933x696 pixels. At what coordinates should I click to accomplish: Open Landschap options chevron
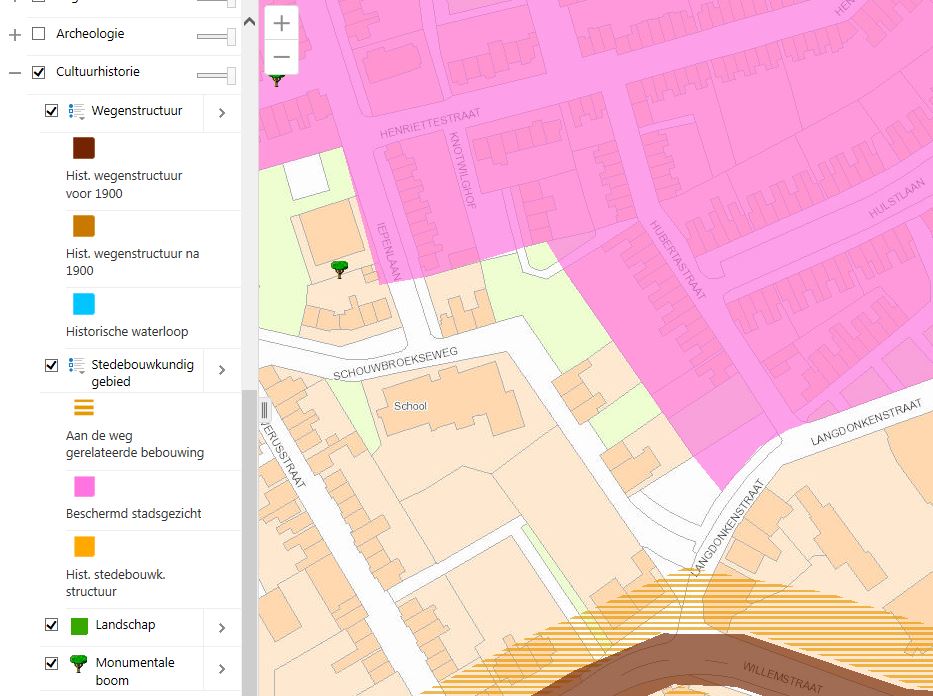pos(222,628)
